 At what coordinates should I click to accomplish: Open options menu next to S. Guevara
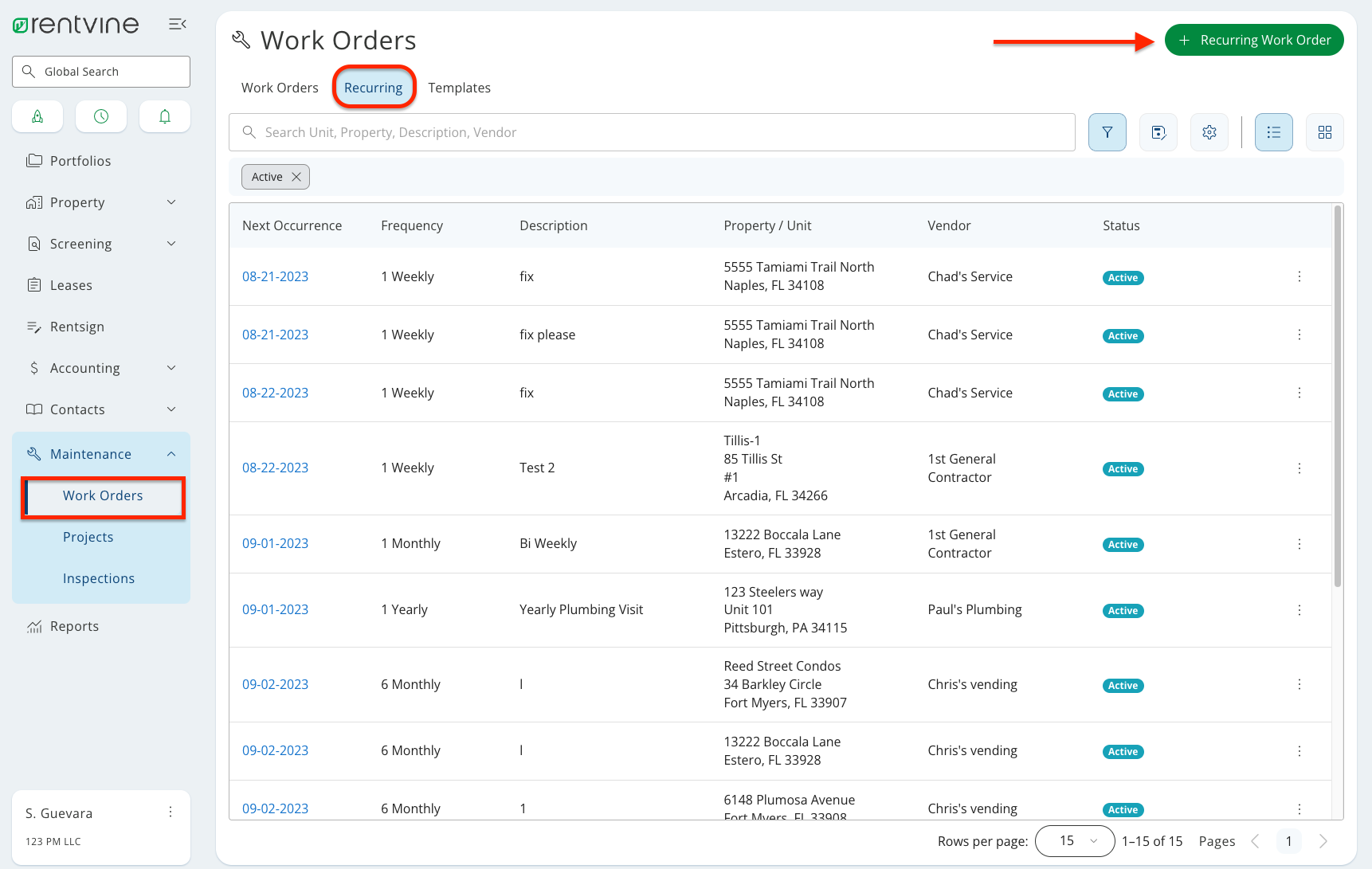171,812
